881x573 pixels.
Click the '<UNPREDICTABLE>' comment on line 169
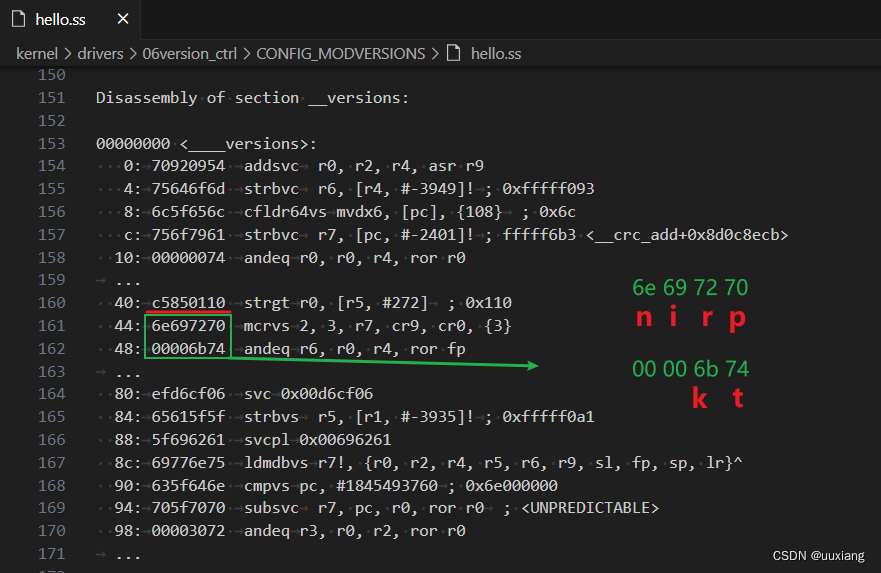[x=590, y=508]
